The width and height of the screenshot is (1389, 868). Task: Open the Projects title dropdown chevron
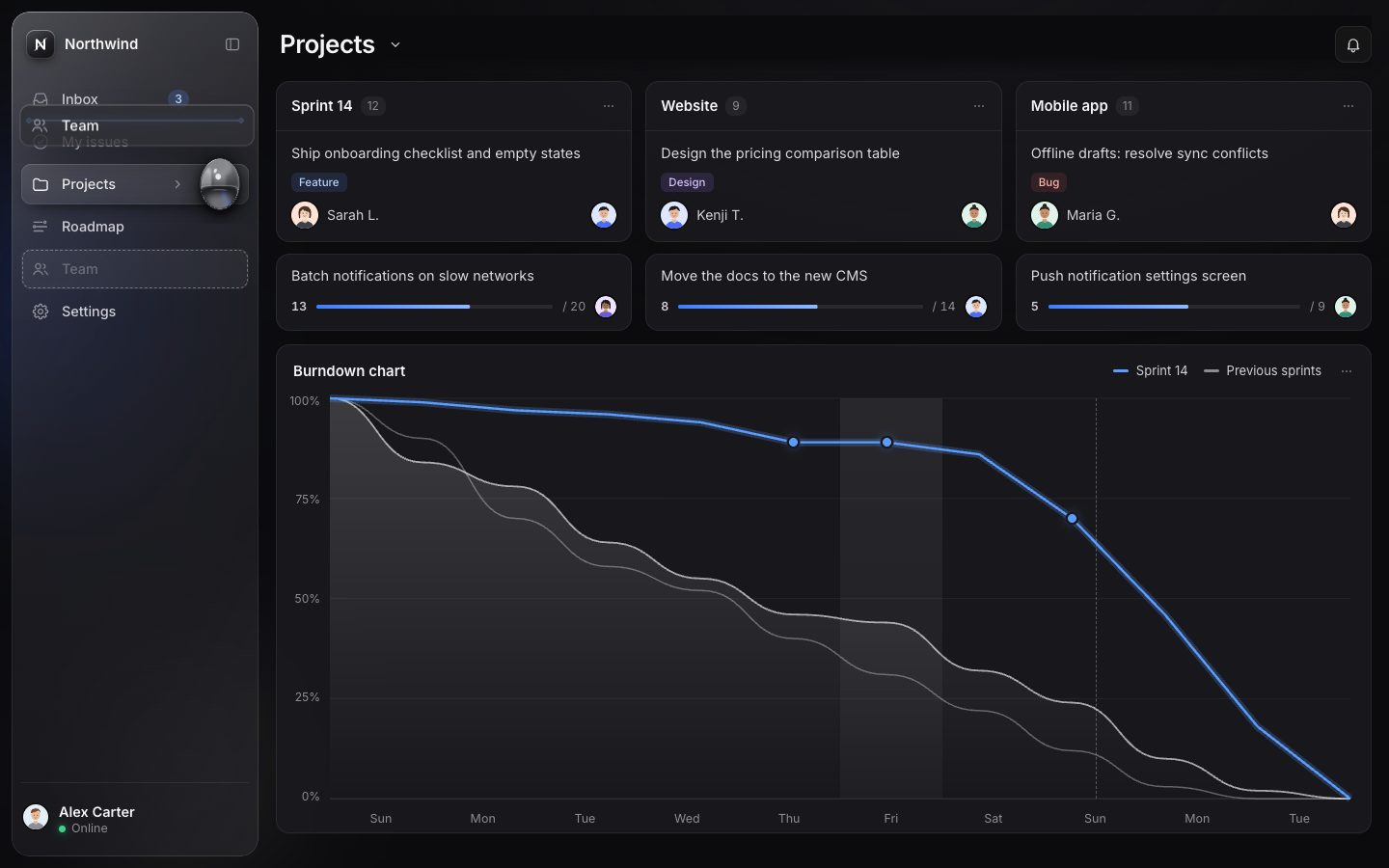coord(395,44)
